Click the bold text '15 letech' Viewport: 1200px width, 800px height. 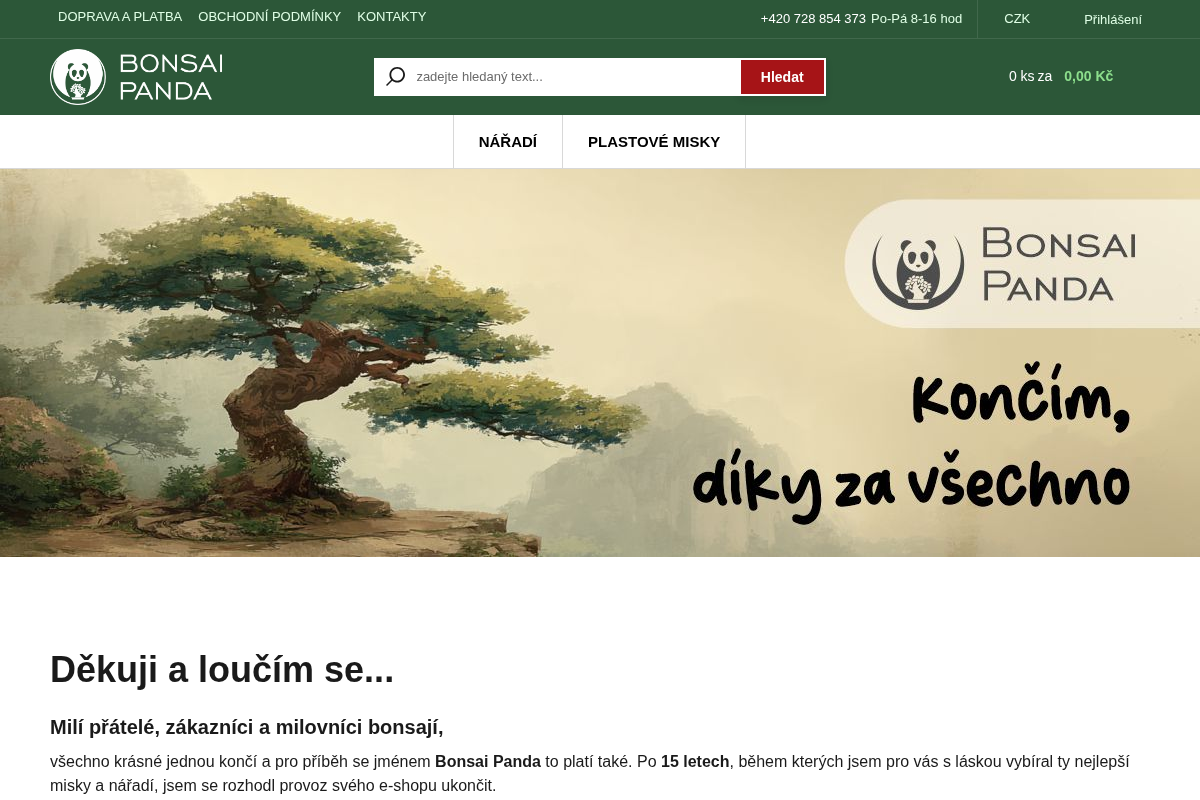pyautogui.click(x=695, y=762)
